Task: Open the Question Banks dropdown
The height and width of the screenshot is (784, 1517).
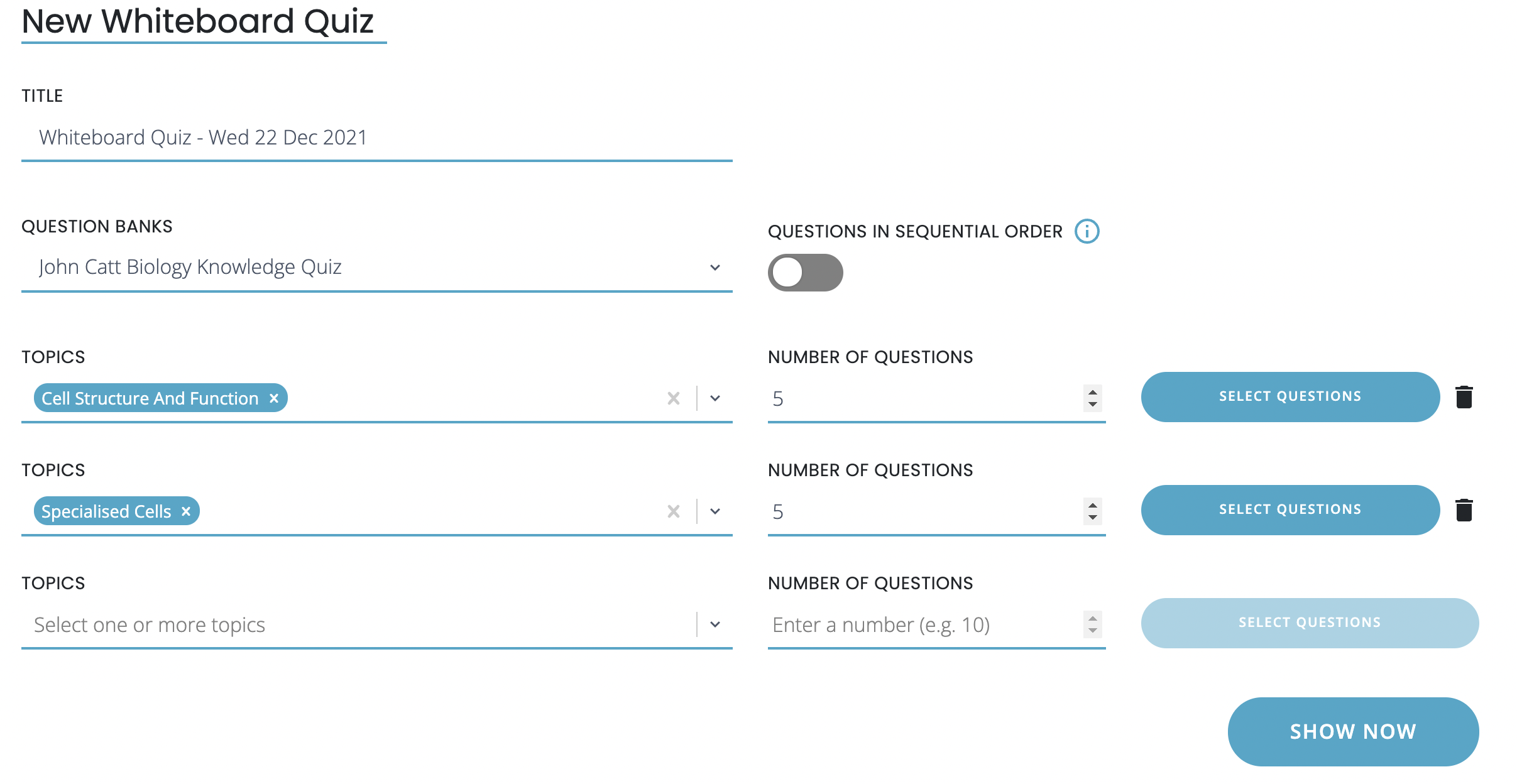Action: (x=715, y=268)
